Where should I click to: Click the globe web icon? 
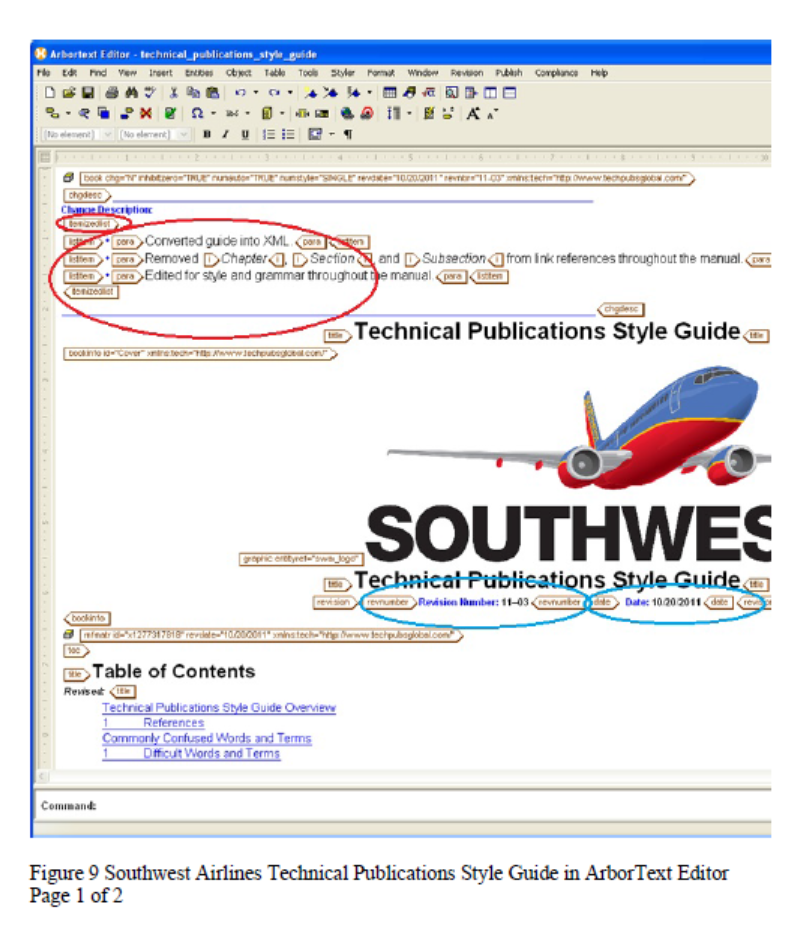[x=347, y=113]
